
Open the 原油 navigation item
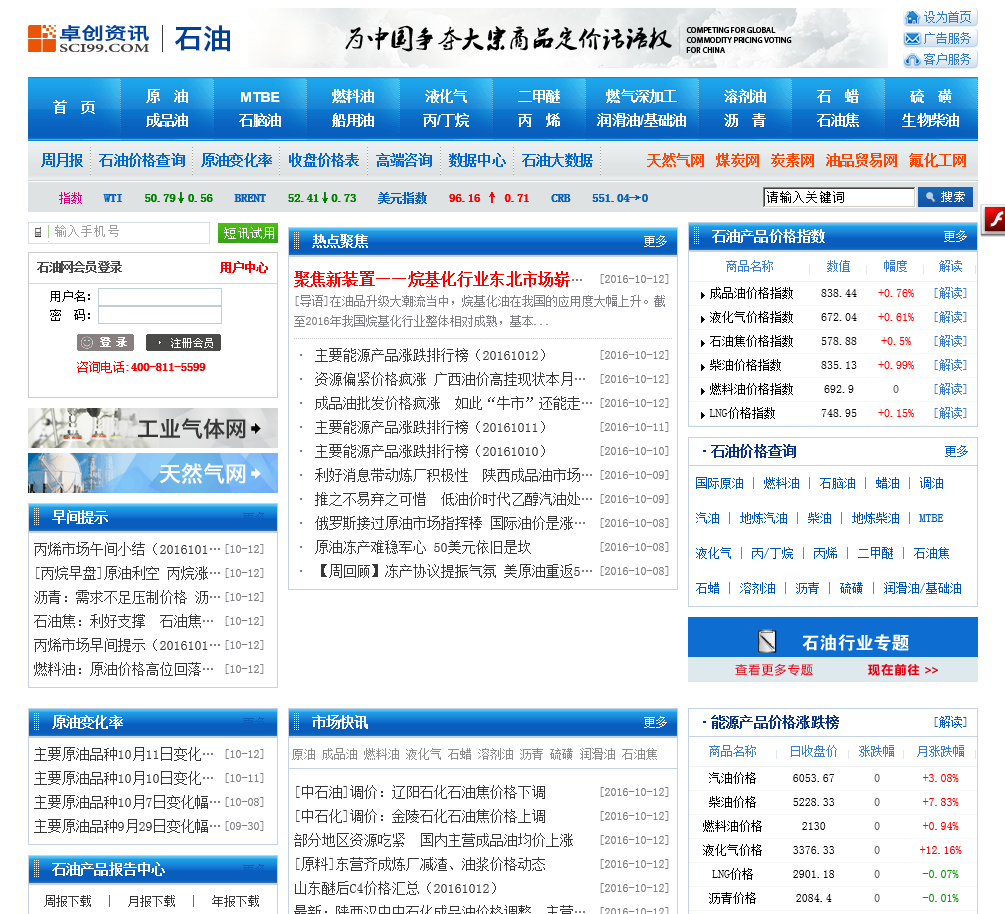coord(167,96)
